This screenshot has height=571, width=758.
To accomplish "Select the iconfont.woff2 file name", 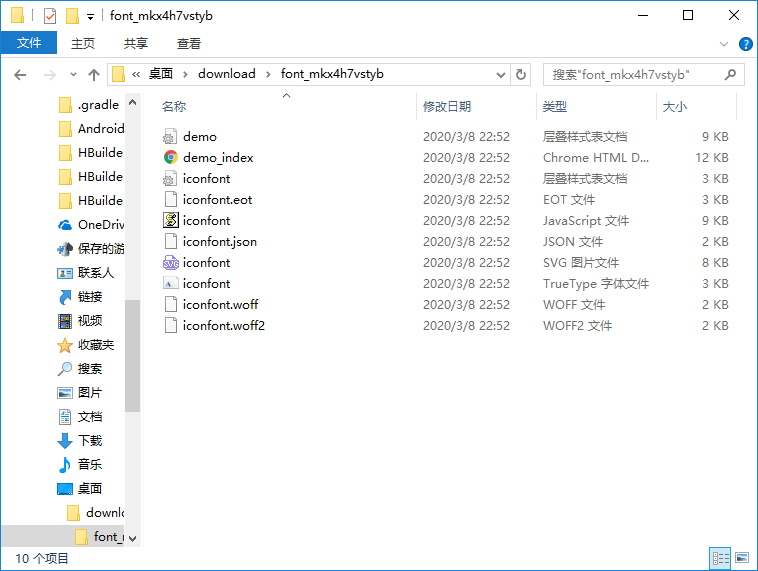I will point(223,325).
